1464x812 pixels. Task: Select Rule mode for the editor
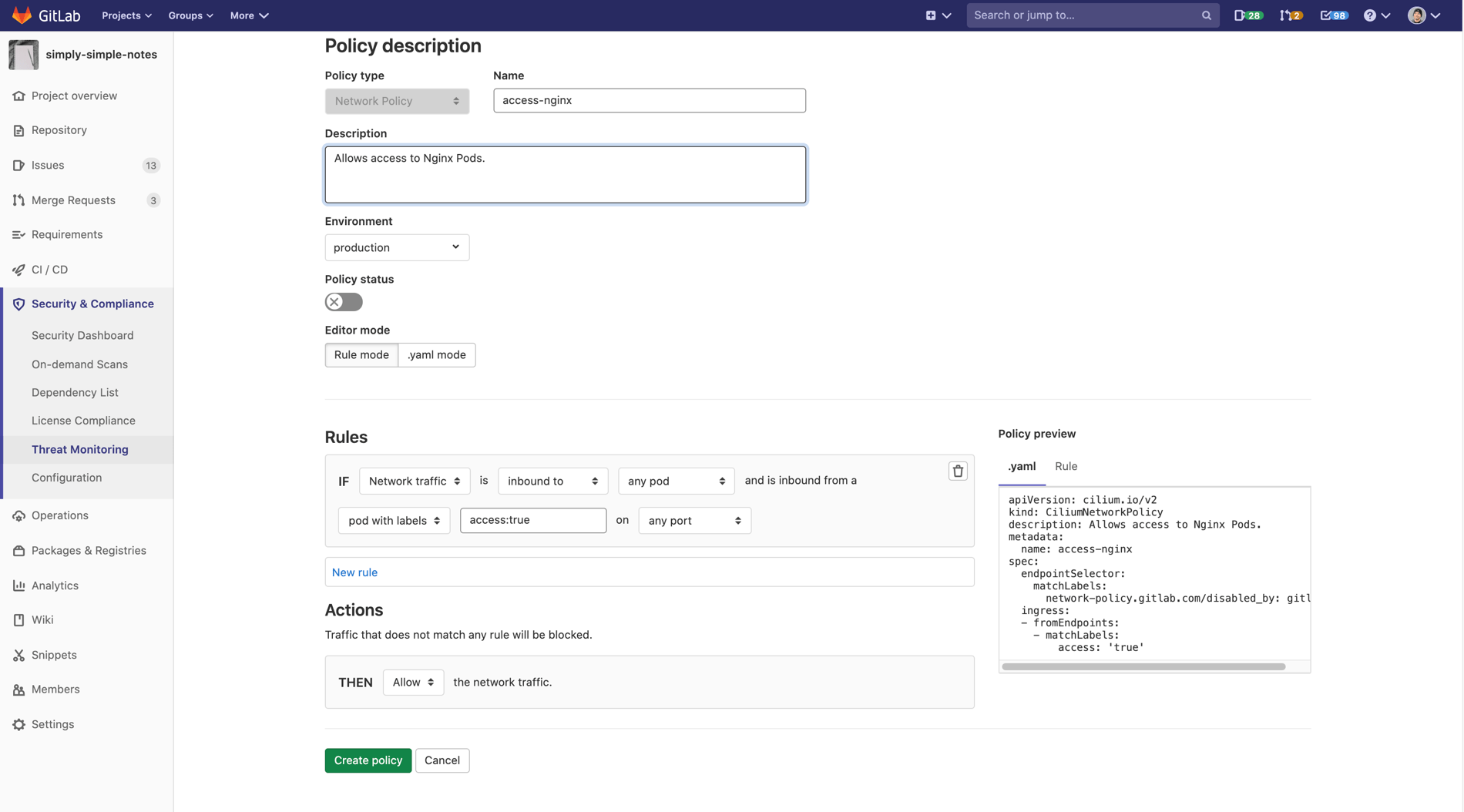361,354
